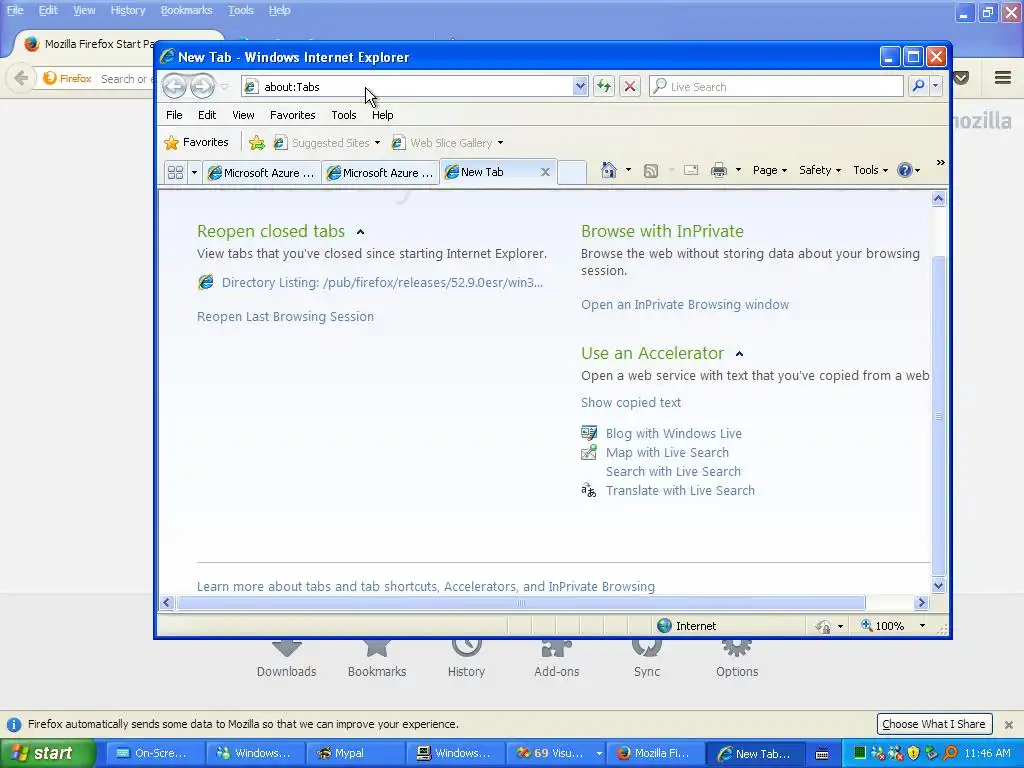
Task: Open the Web Slice Gallery dropdown
Action: coord(500,143)
